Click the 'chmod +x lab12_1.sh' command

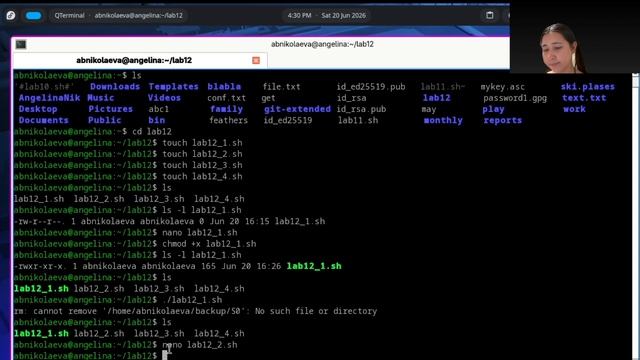pyautogui.click(x=209, y=244)
